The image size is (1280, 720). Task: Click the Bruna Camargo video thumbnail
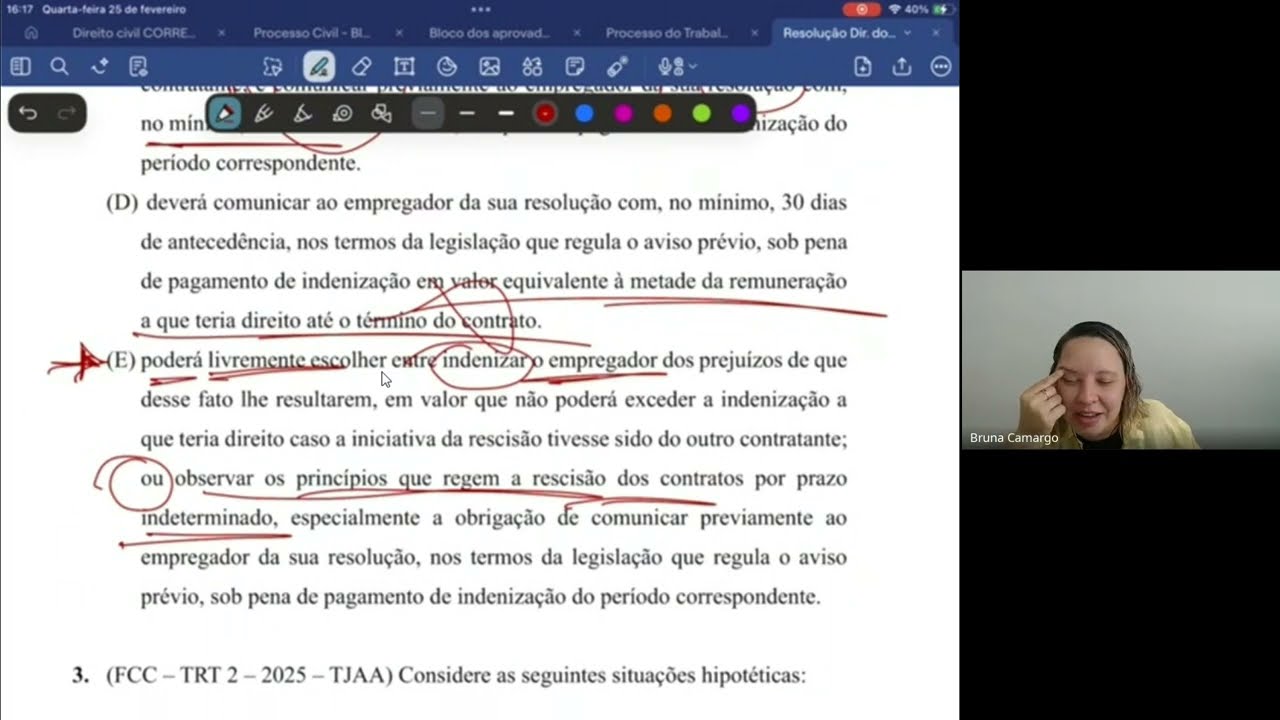(x=1120, y=360)
